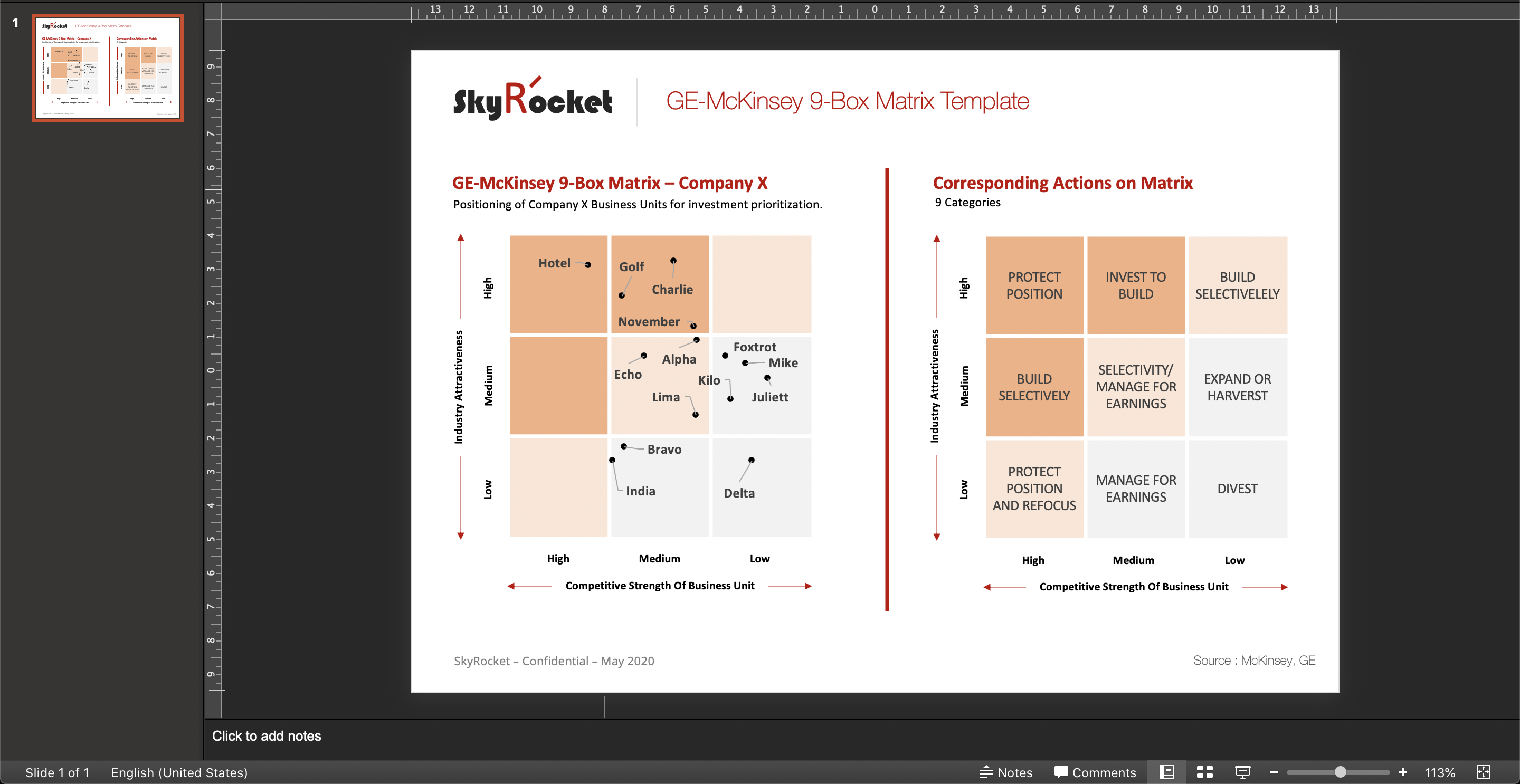Screen dimensions: 1520x784
Task: Select the SkyRocket – Confidential footer text
Action: click(554, 661)
